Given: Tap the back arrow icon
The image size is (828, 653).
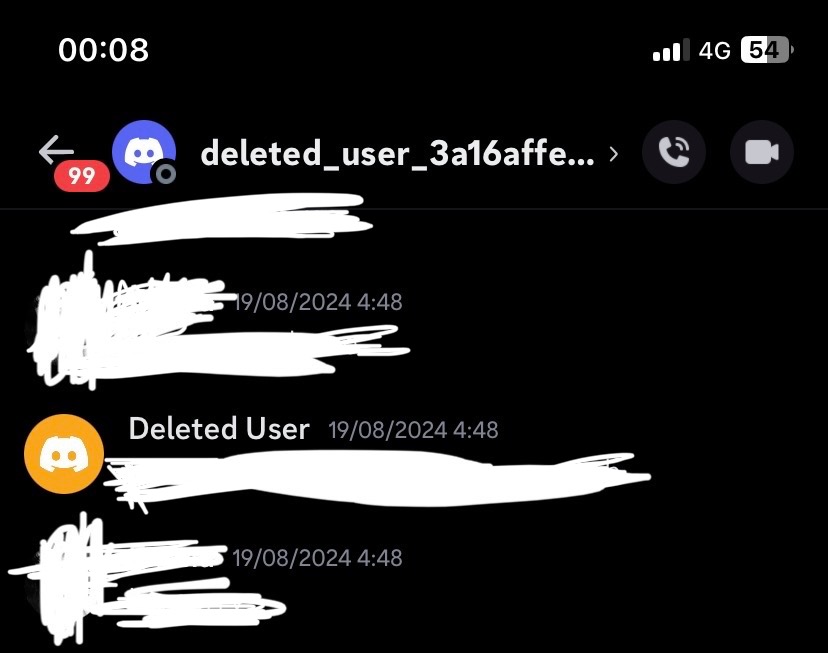Looking at the screenshot, I should (x=56, y=150).
